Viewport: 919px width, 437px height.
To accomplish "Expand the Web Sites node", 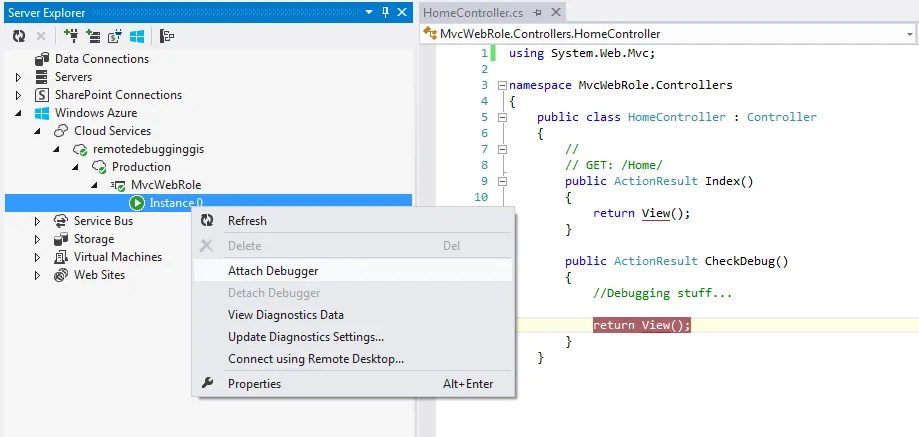I will (x=38, y=275).
